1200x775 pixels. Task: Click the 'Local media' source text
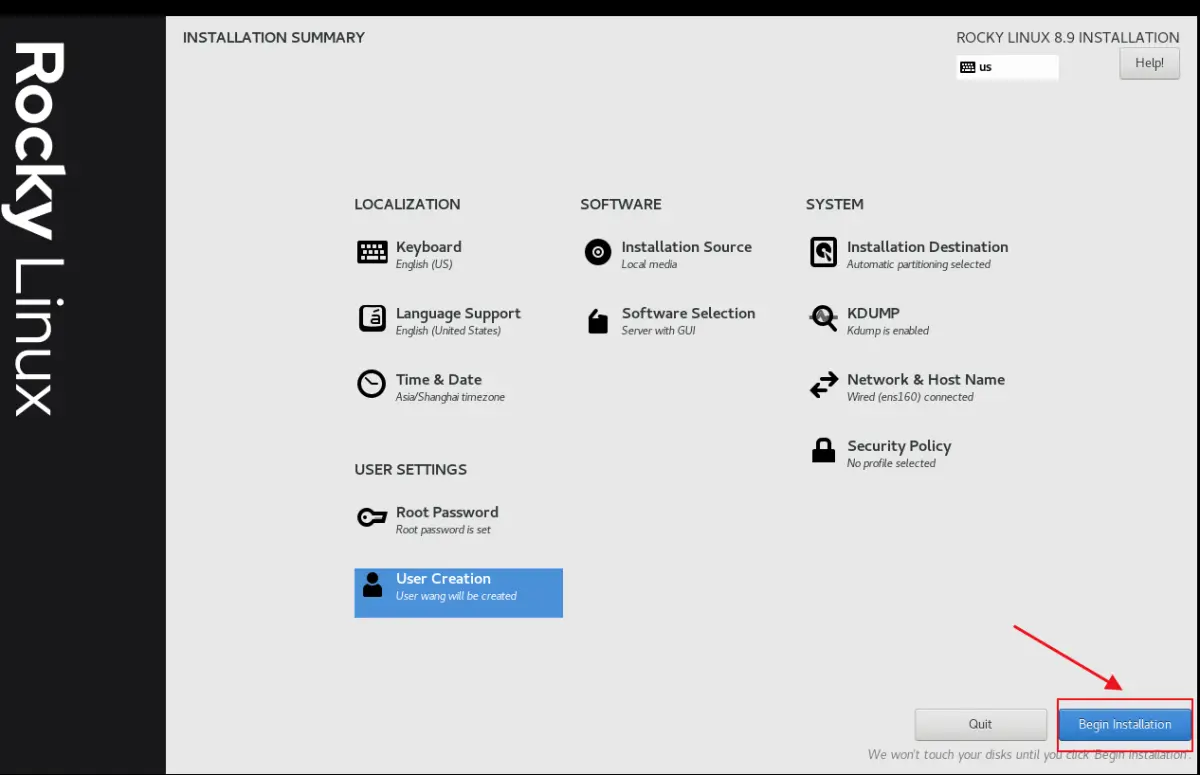tap(649, 265)
